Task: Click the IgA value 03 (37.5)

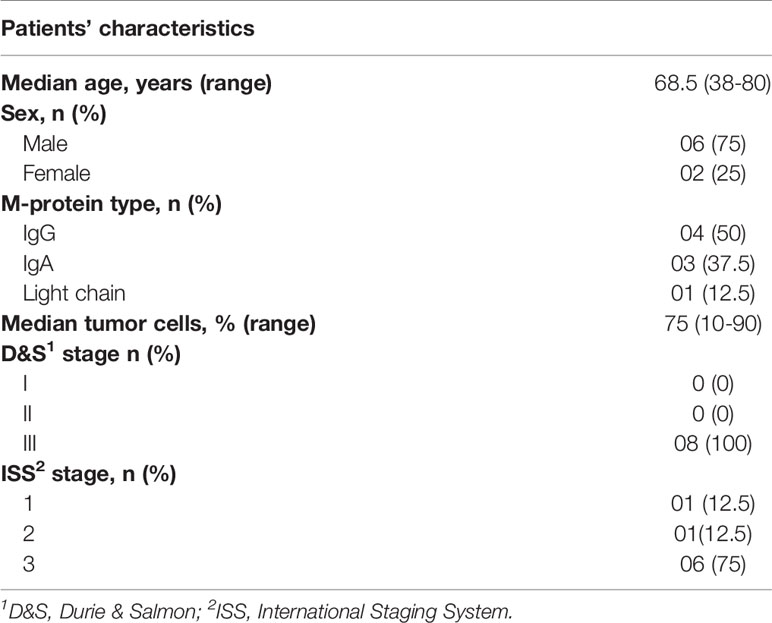Action: [x=713, y=263]
